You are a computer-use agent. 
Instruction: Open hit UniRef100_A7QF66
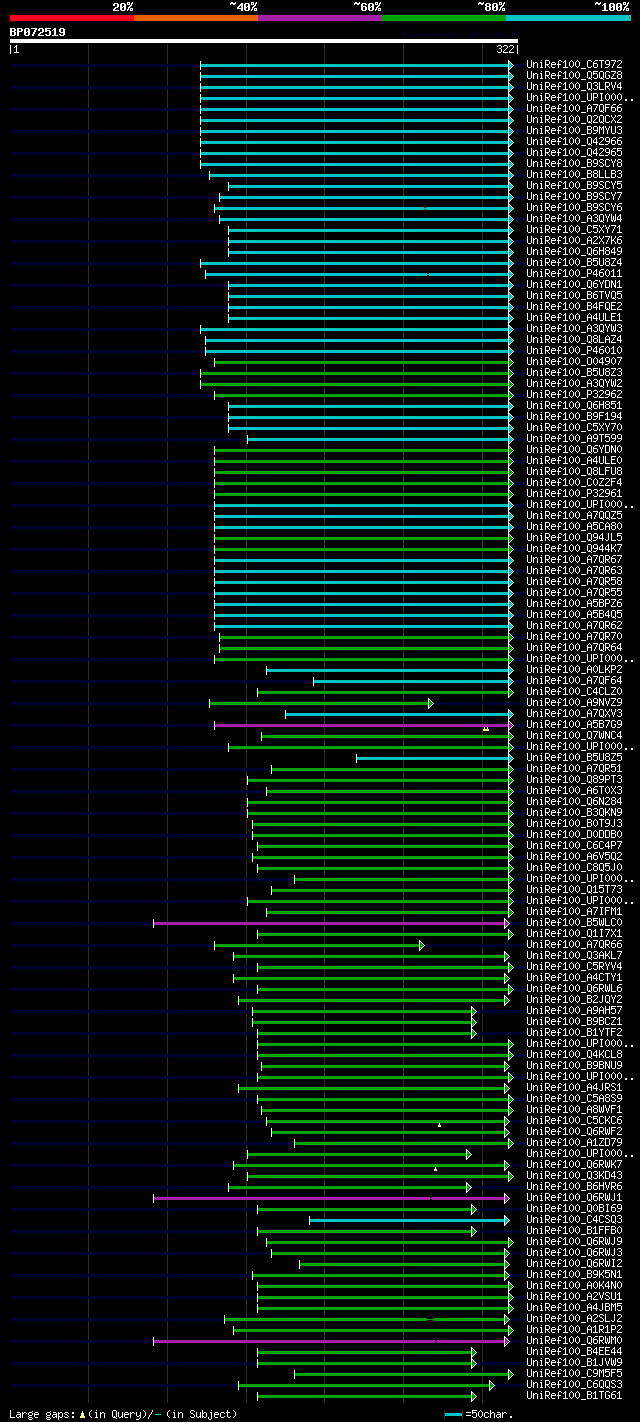coord(574,108)
